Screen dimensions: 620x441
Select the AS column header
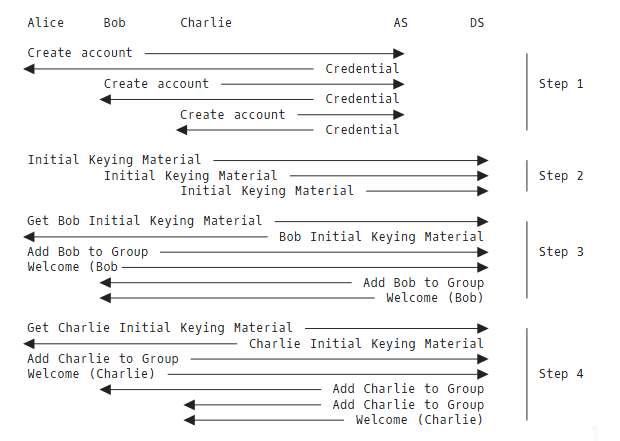[401, 23]
